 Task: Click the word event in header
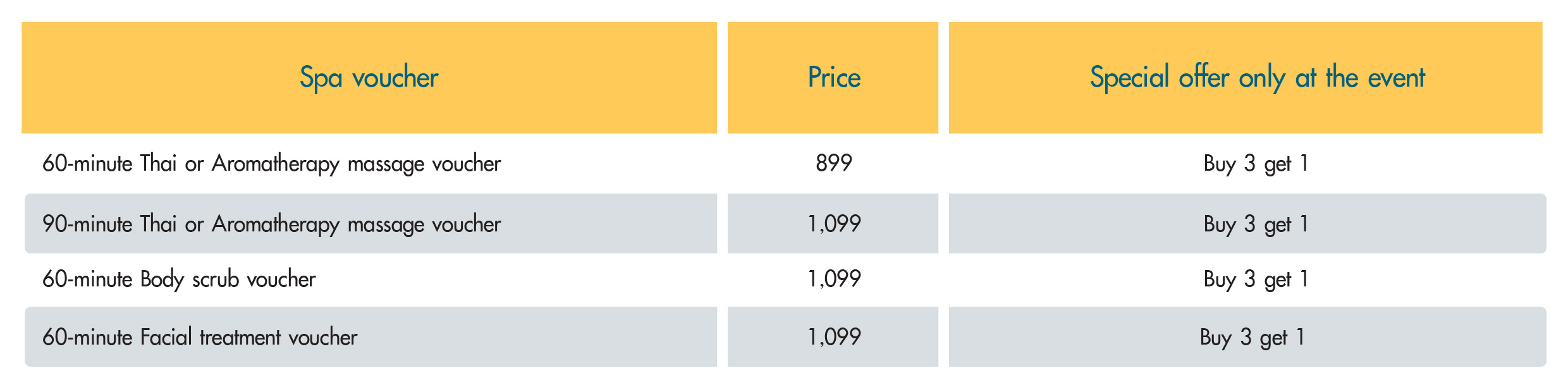click(x=1396, y=78)
